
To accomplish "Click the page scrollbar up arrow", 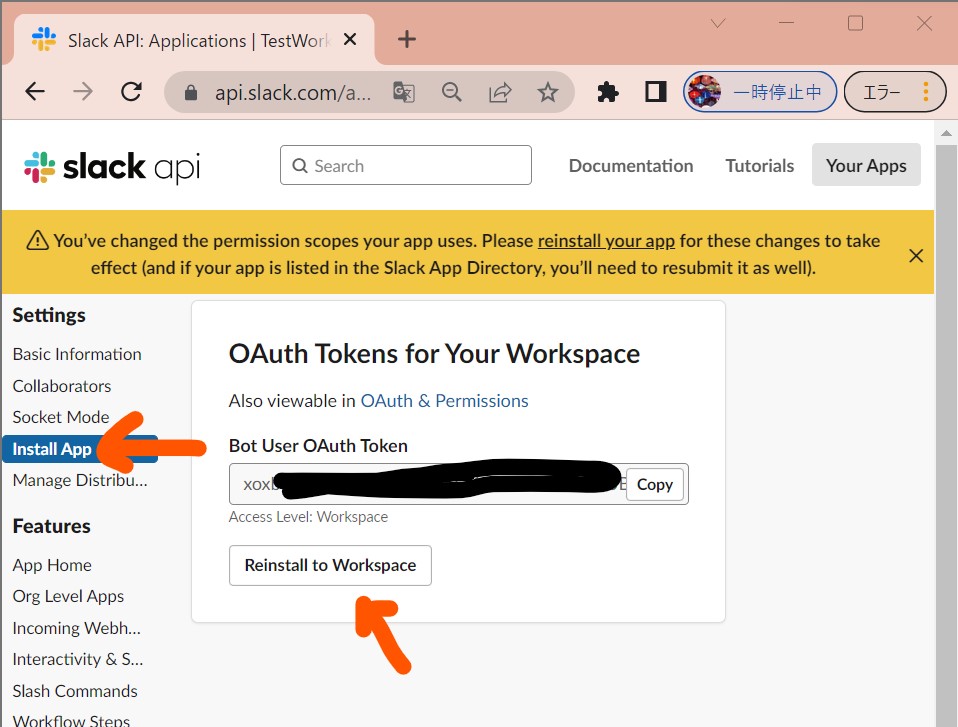I will pyautogui.click(x=946, y=133).
